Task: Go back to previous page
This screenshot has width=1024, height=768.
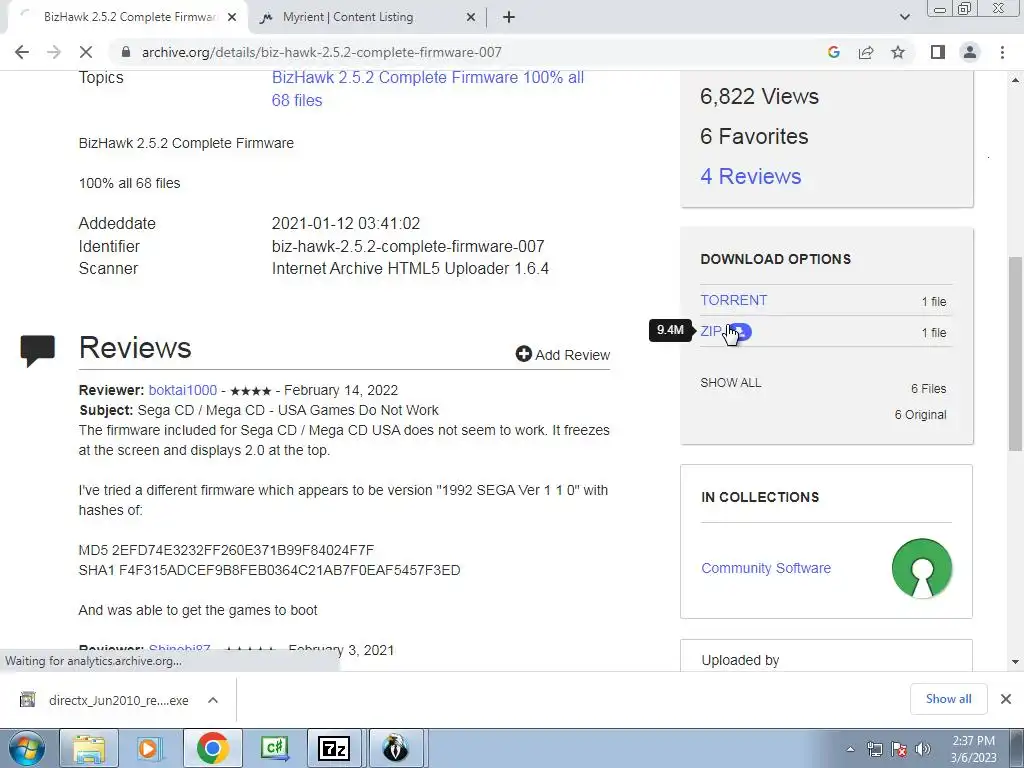Action: point(22,52)
